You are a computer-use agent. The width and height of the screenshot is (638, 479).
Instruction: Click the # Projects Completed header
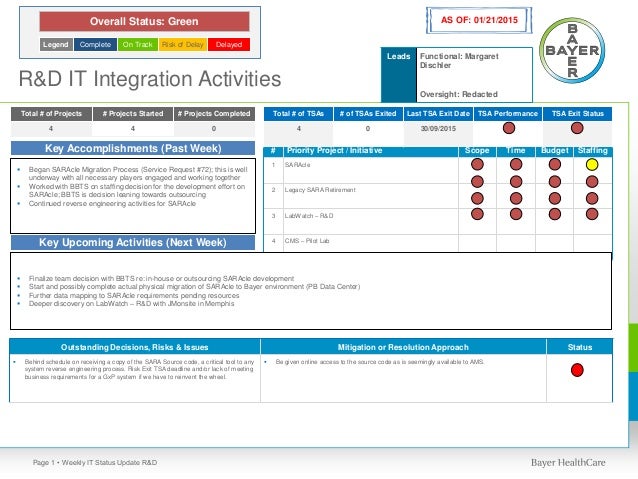coord(214,114)
